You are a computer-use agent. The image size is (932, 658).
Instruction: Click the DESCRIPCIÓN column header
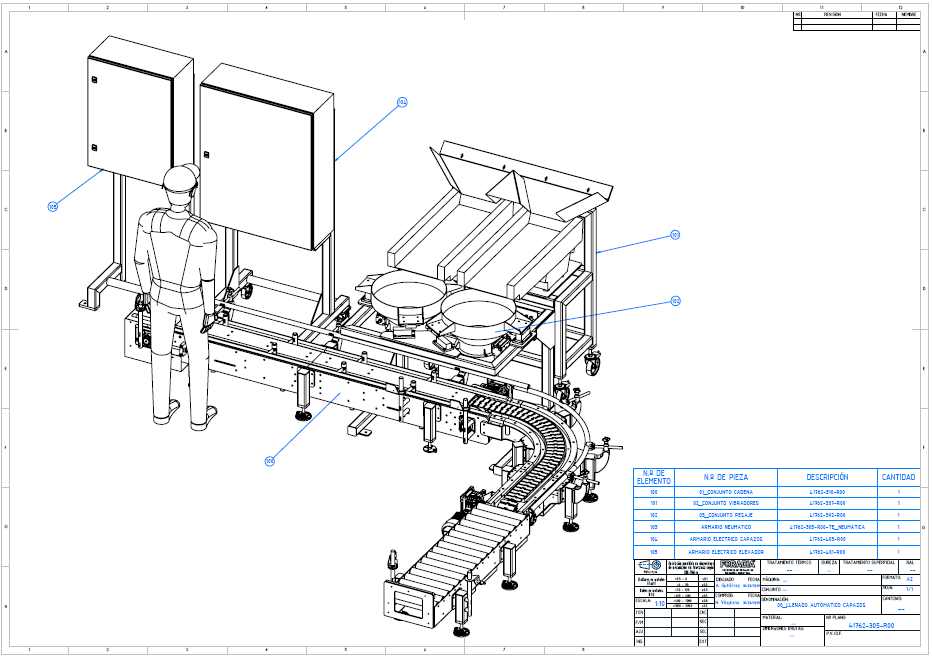click(x=826, y=477)
